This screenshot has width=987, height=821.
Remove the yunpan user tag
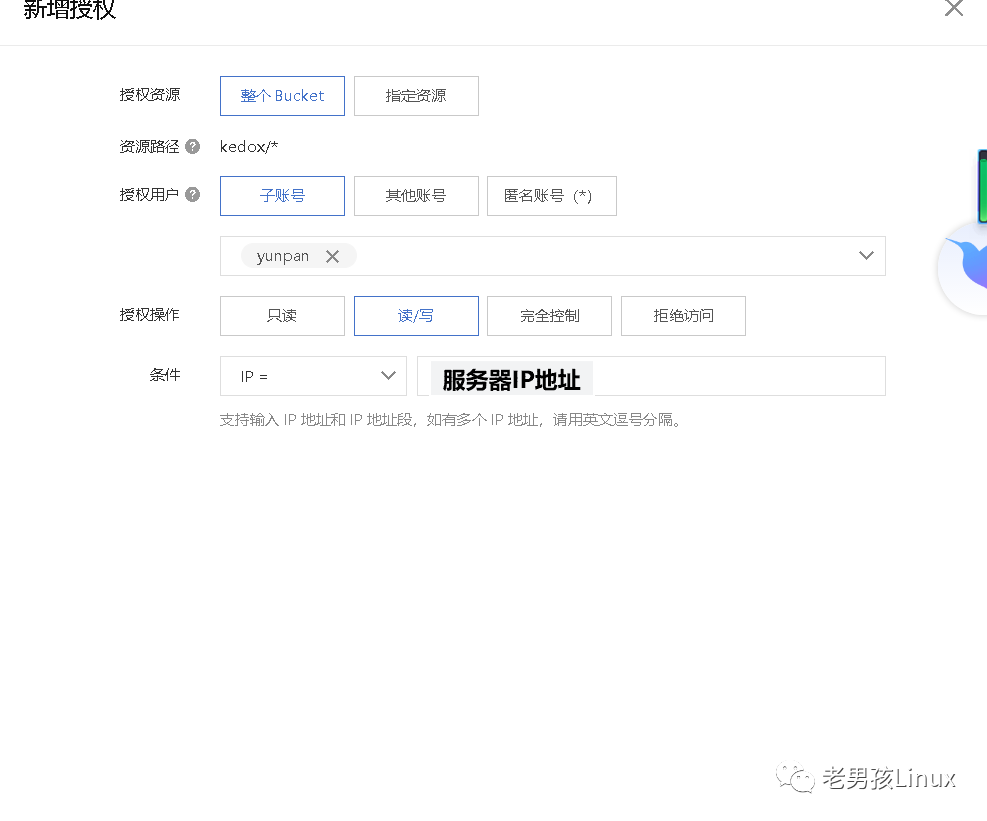332,256
